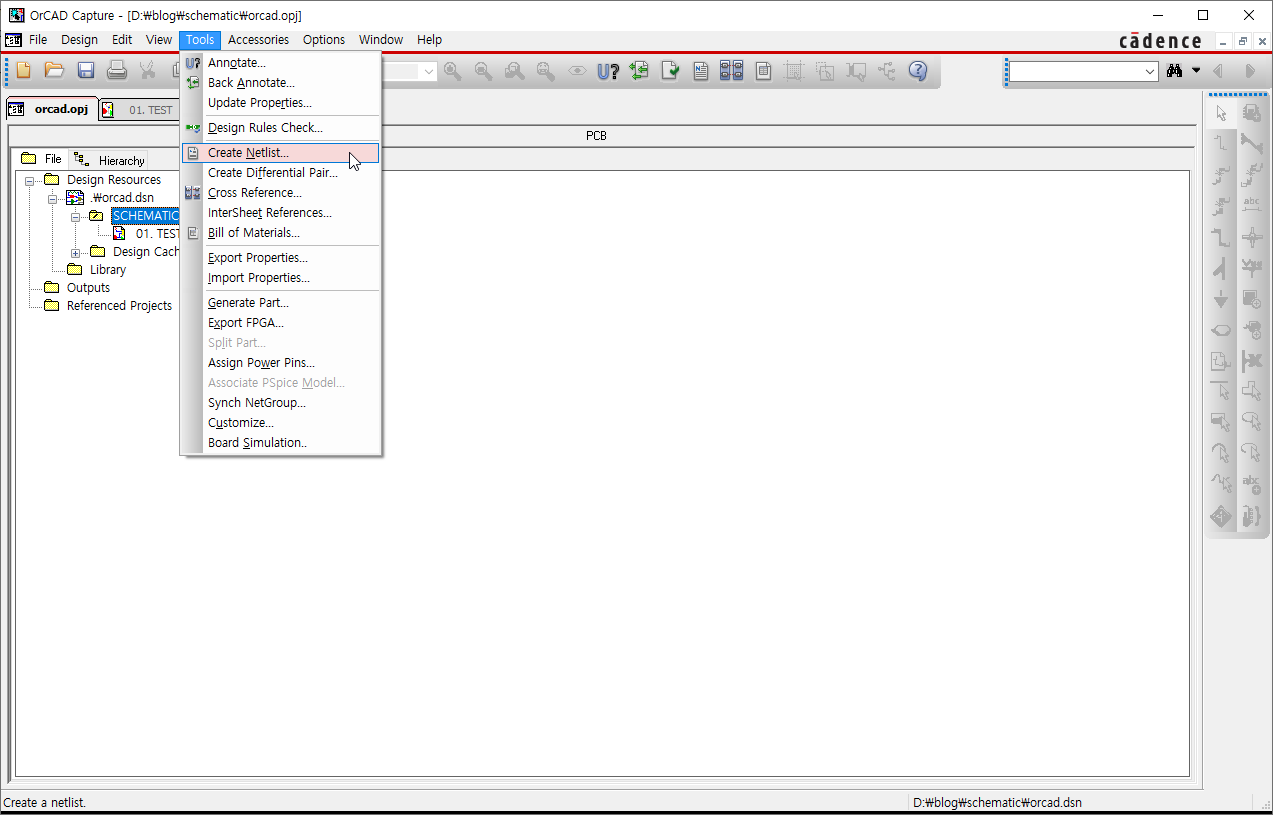1273x815 pixels.
Task: Click the Fisheye view eye icon
Action: (x=577, y=71)
